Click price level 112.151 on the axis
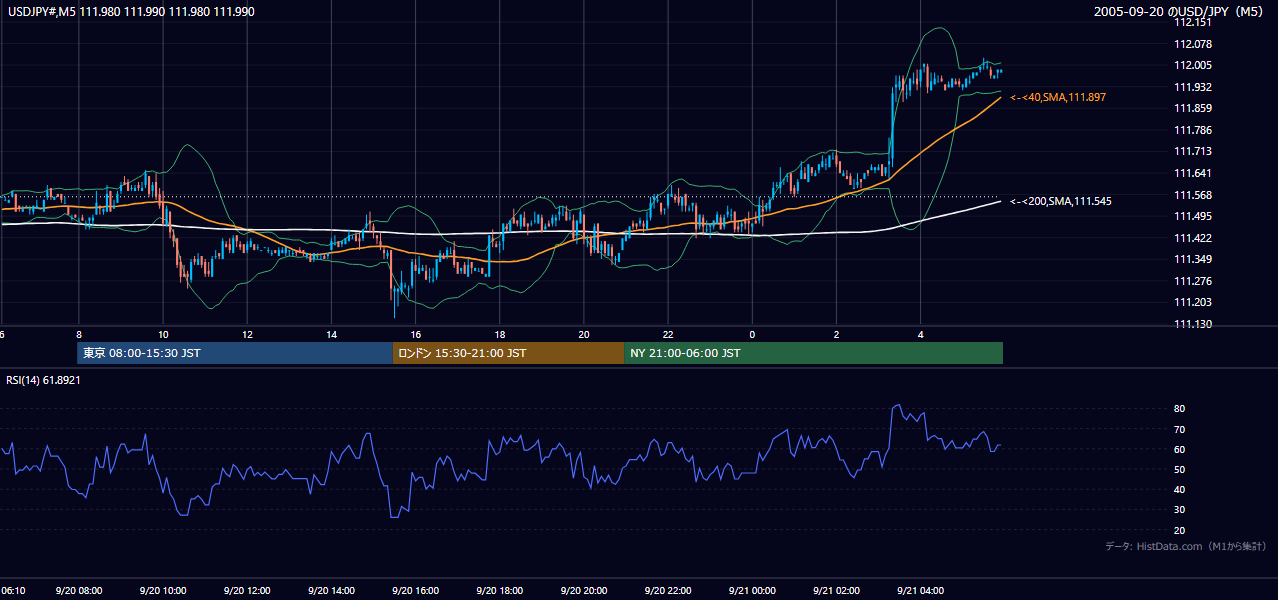This screenshot has width=1278, height=600. [1193, 22]
